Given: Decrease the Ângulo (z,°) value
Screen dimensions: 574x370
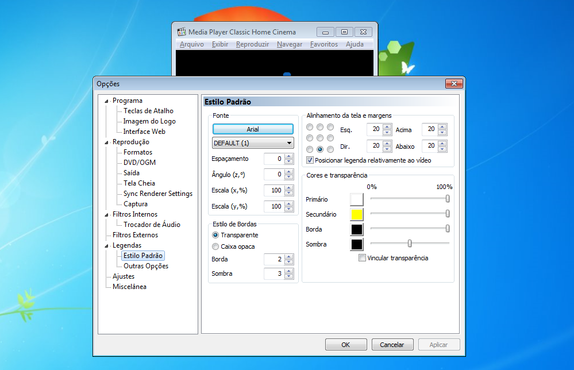Looking at the screenshot, I should coord(289,177).
